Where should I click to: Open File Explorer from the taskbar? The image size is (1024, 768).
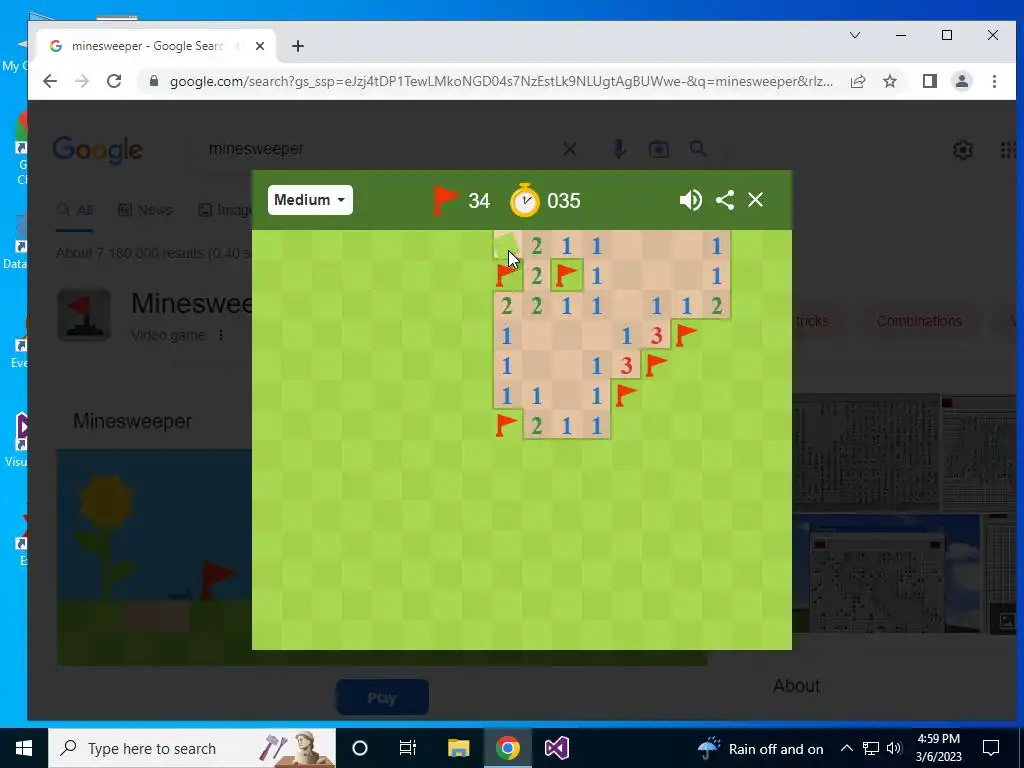click(x=458, y=748)
